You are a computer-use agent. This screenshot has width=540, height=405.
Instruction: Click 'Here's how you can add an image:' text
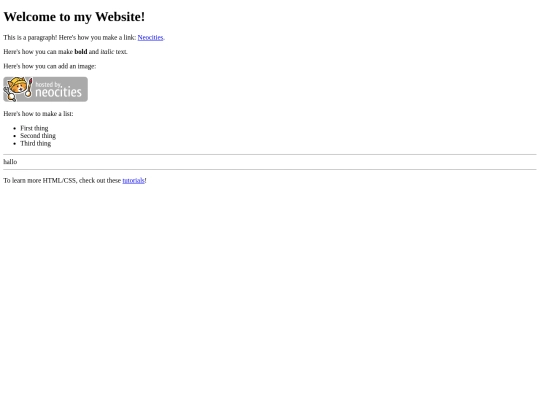(50, 66)
